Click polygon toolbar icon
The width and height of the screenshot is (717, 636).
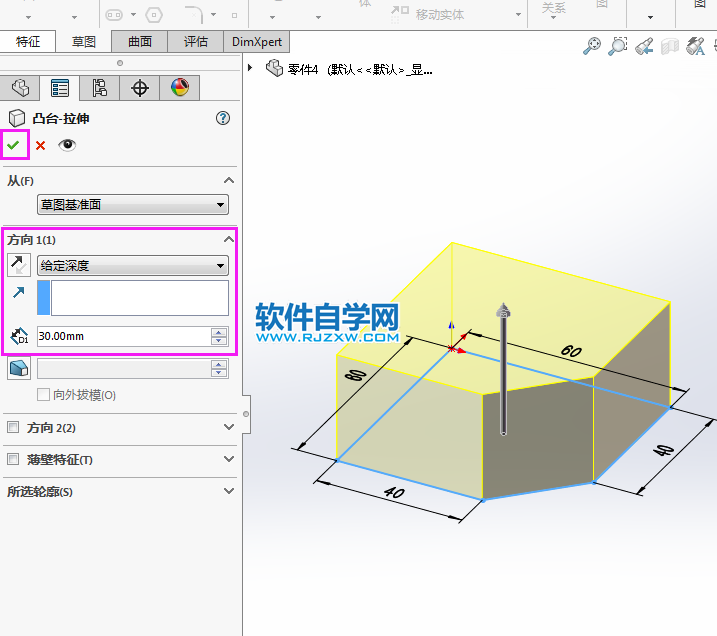pos(154,15)
